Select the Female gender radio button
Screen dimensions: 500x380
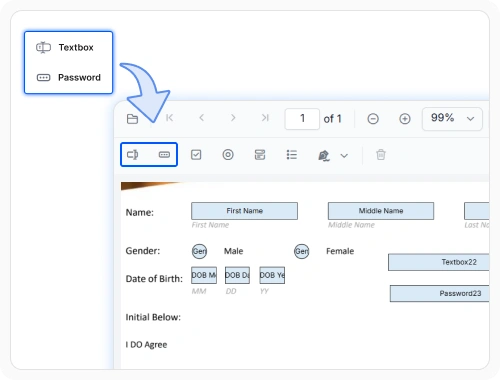click(x=301, y=251)
